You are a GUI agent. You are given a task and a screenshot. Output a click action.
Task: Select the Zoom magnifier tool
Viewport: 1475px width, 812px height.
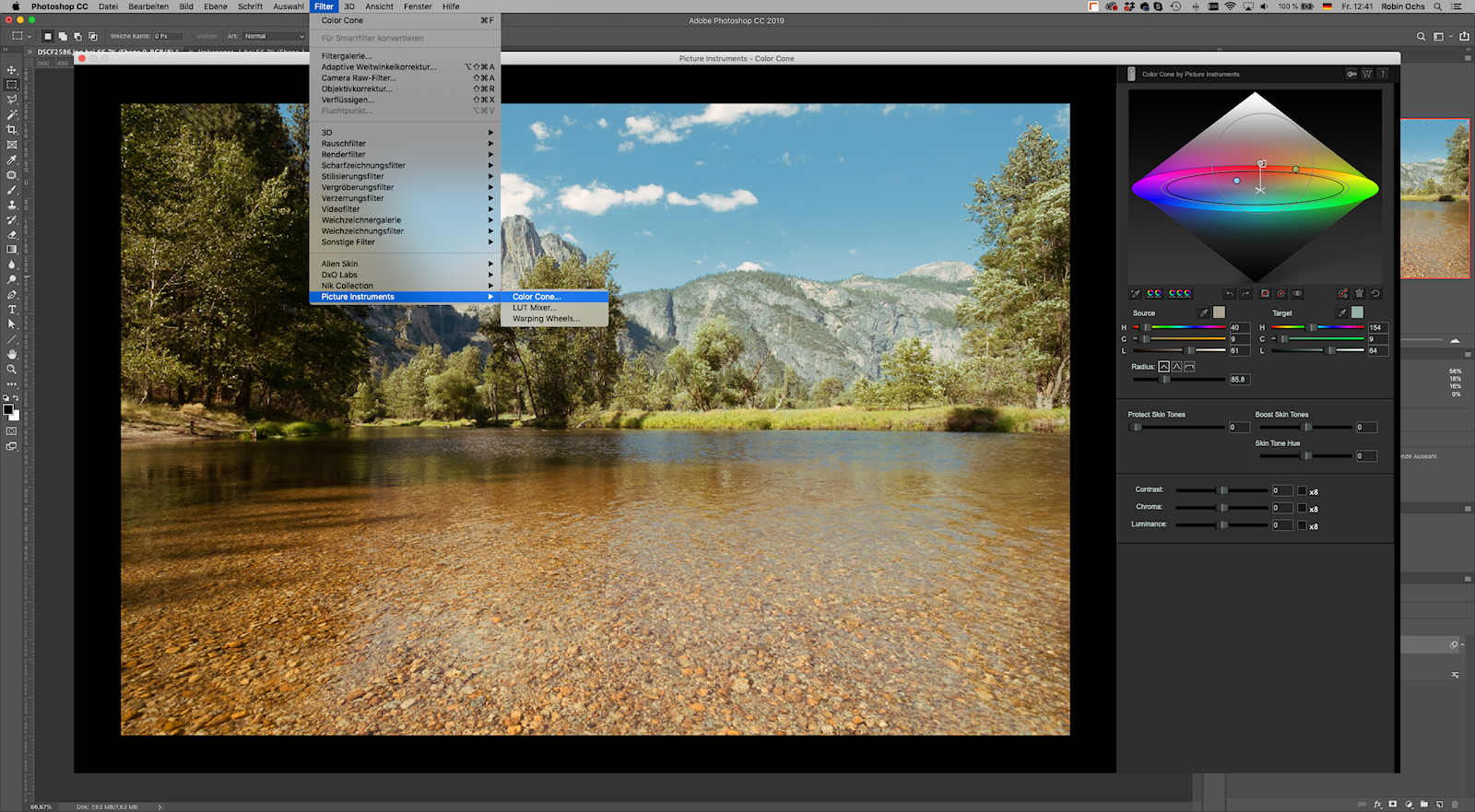12,369
